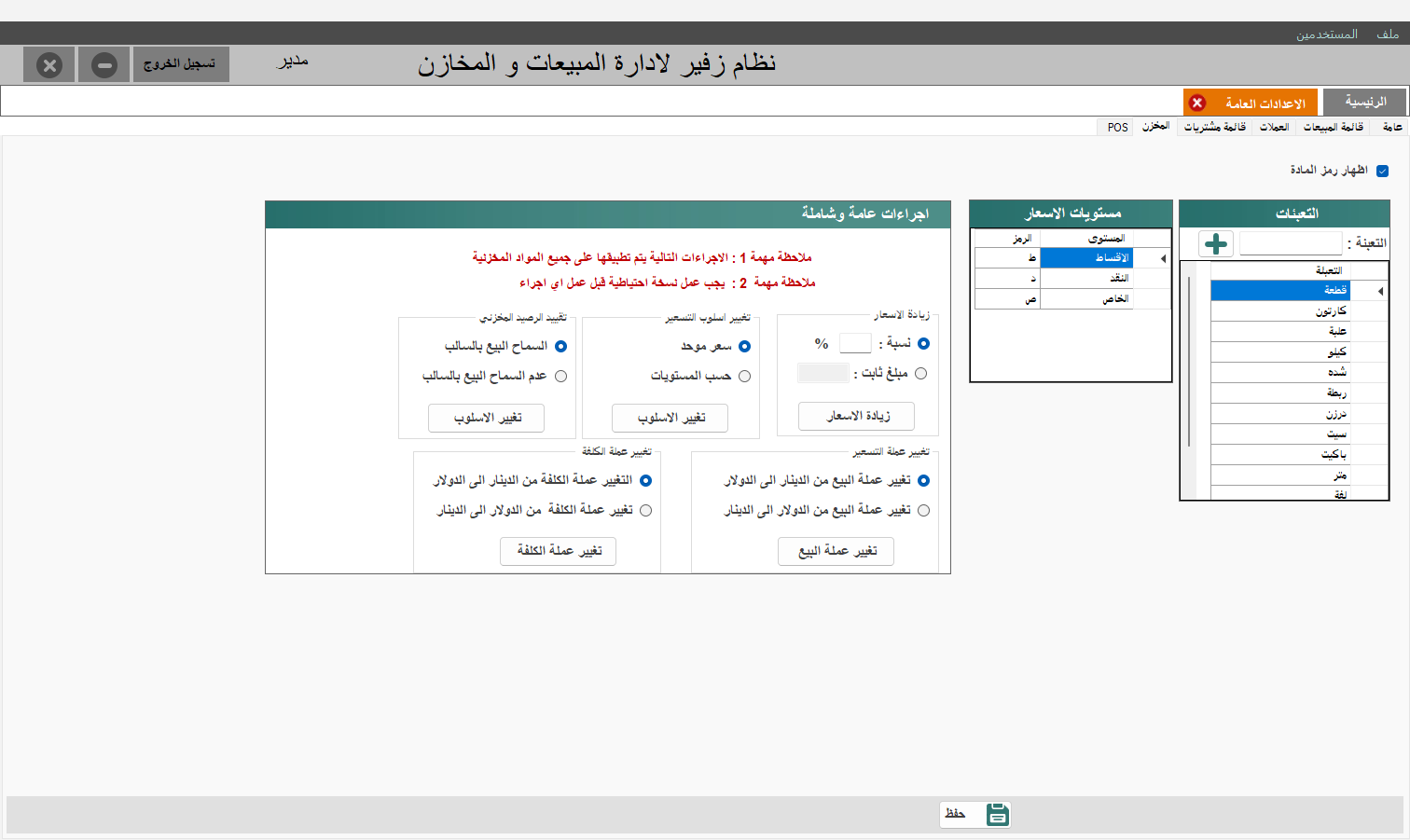Click row selector arrow beside قطعة

[x=1380, y=291]
